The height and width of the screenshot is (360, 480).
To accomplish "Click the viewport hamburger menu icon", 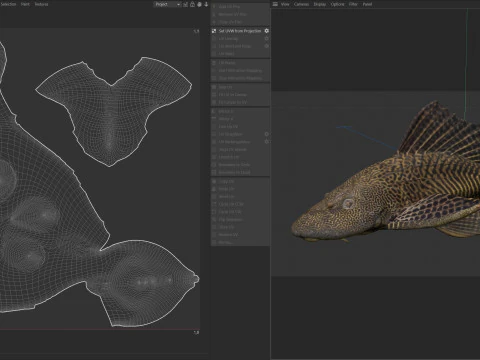I will pos(275,4).
